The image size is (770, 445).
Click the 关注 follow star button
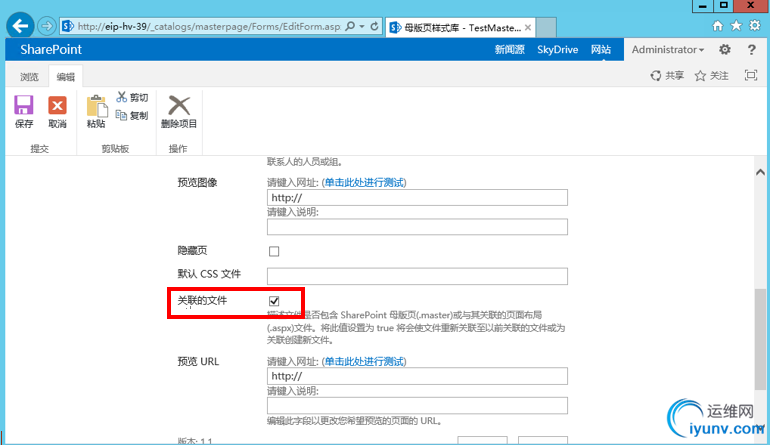(x=712, y=76)
